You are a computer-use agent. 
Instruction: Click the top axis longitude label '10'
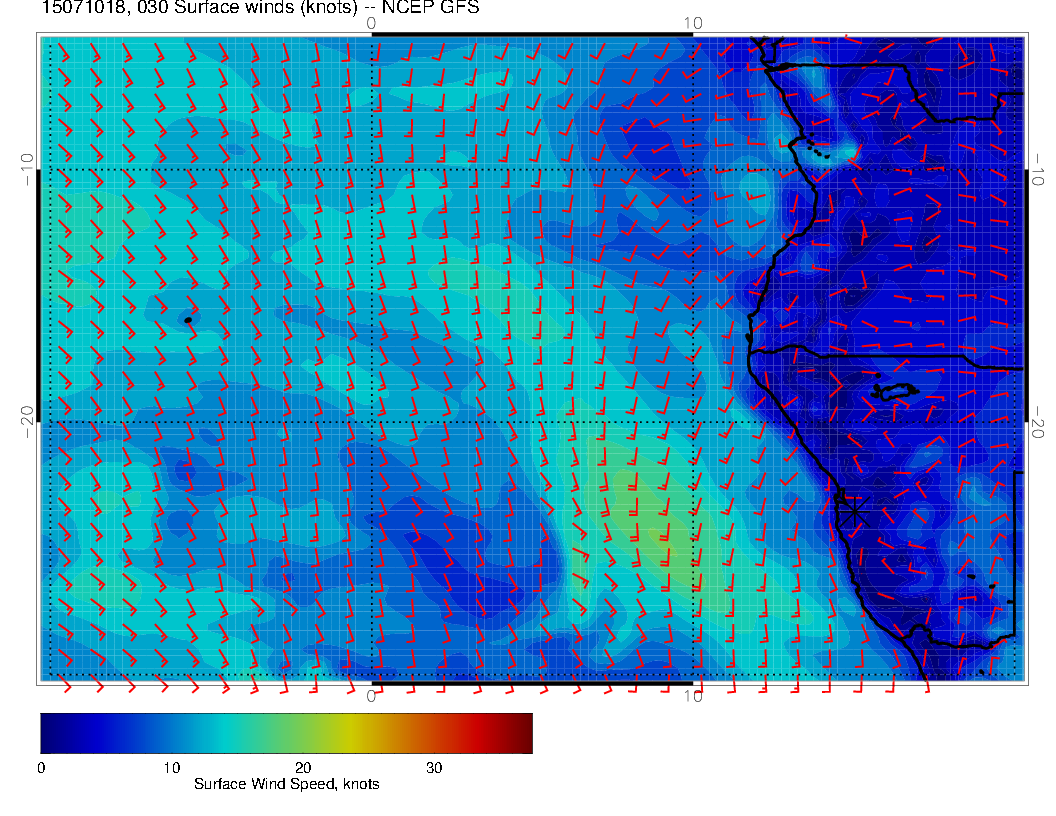[x=693, y=24]
